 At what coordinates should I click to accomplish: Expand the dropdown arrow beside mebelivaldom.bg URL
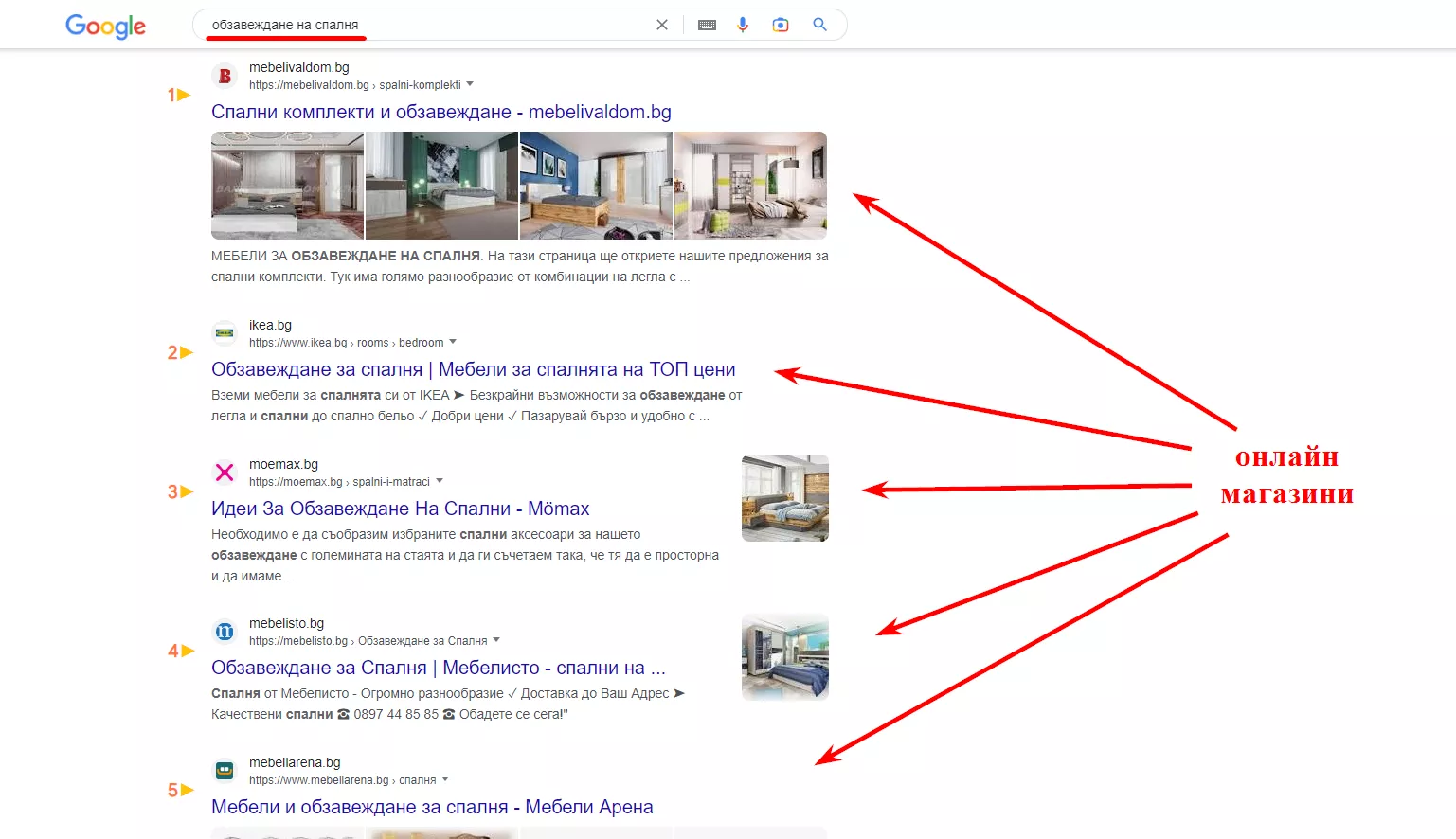470,84
